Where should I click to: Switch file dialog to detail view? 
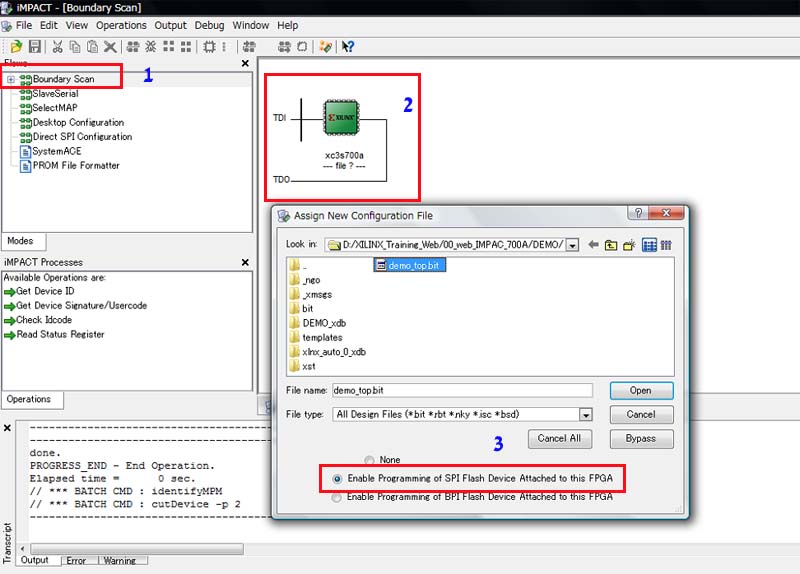tap(666, 245)
